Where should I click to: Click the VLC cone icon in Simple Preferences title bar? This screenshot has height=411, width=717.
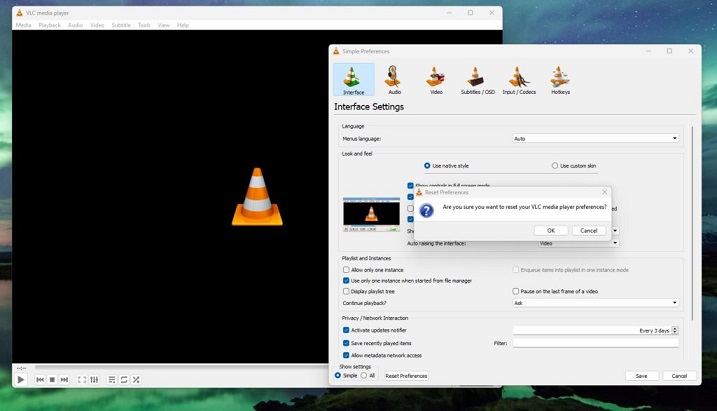[x=336, y=51]
